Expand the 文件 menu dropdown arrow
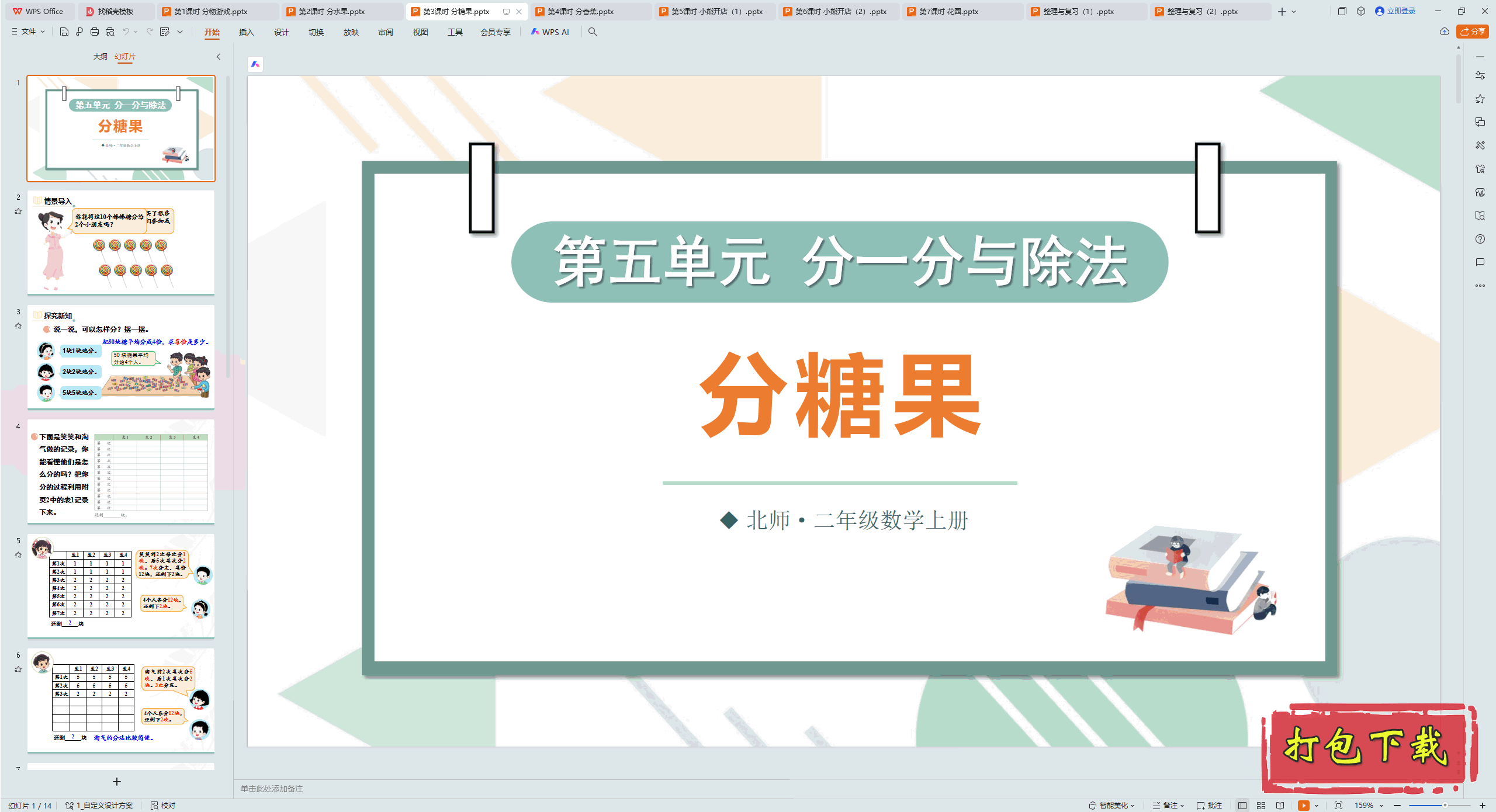This screenshot has width=1496, height=812. click(43, 32)
